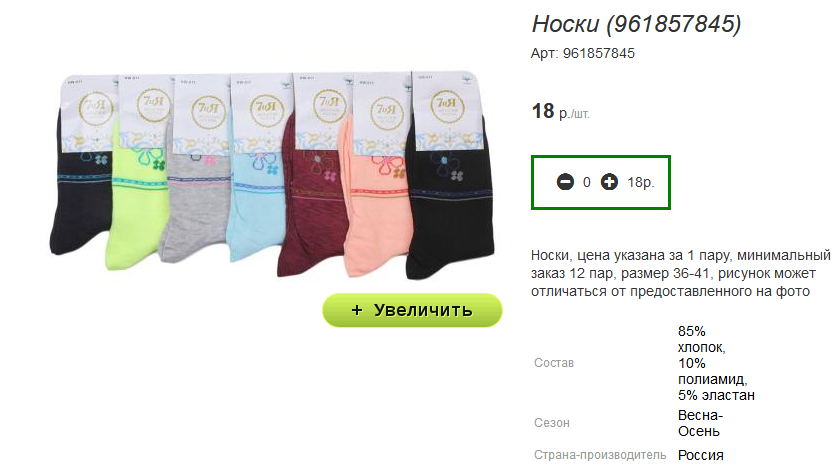Click the quantity value 0 field
Screen dimensions: 840x475
point(587,183)
